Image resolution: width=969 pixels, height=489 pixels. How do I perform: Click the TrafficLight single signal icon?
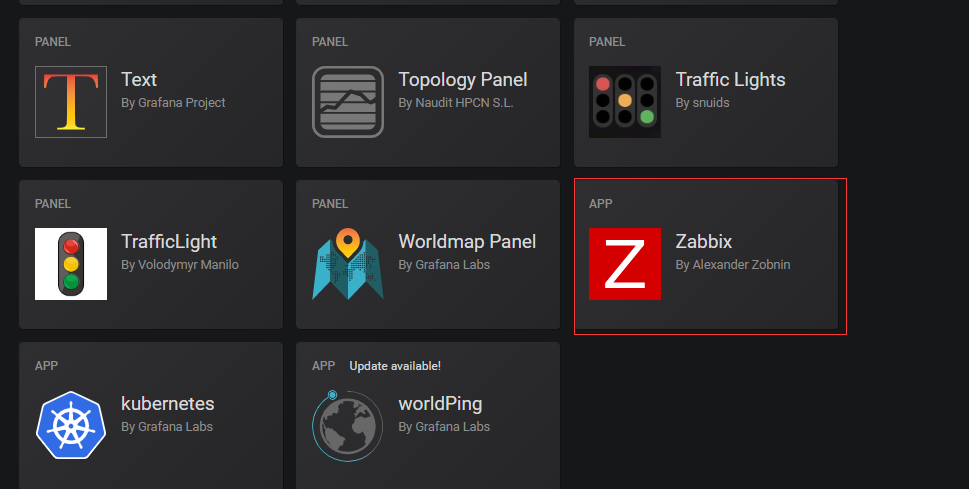click(x=71, y=264)
